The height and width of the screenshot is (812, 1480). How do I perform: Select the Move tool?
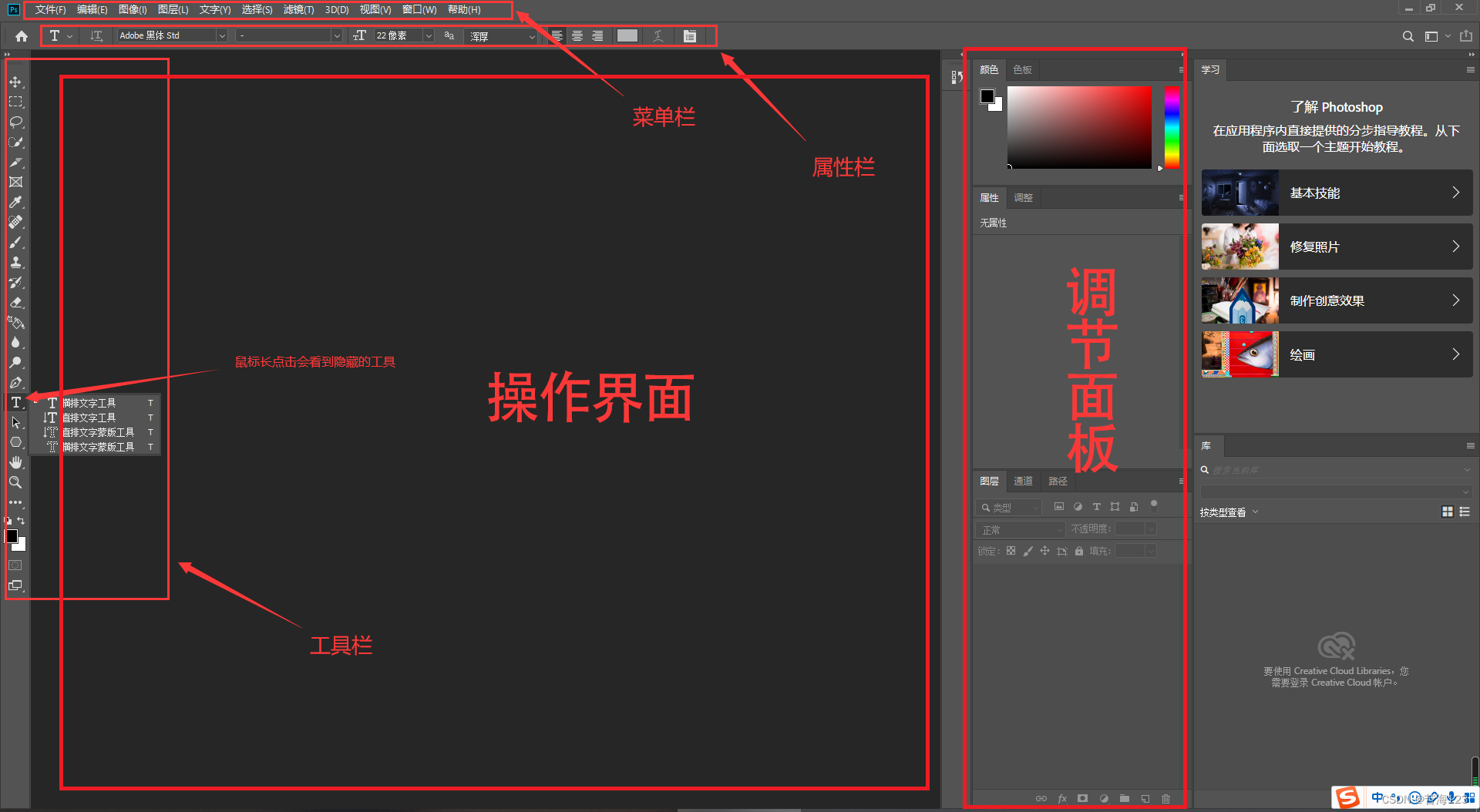[x=15, y=82]
